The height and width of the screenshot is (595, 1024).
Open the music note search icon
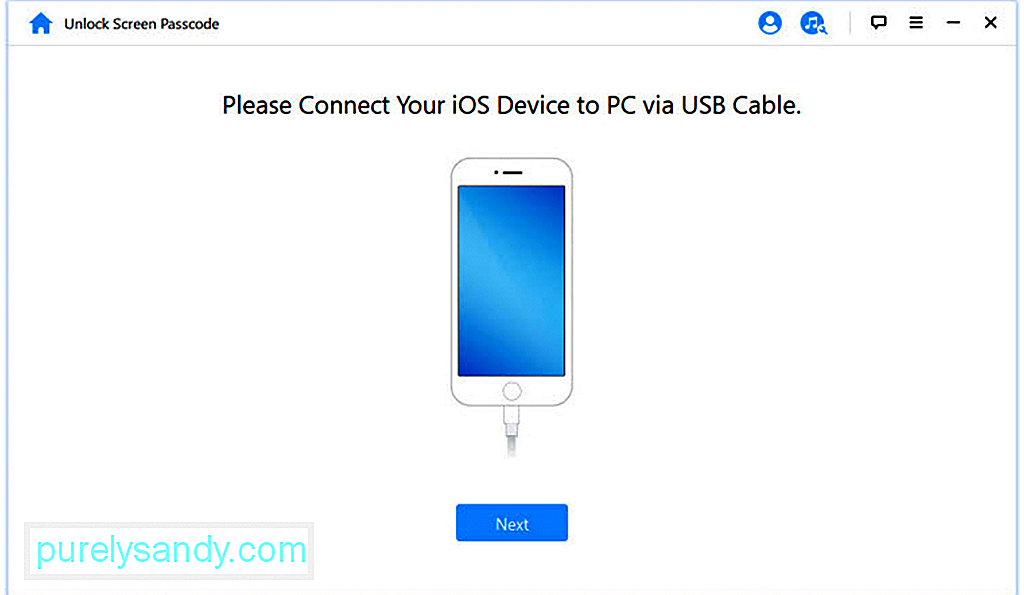813,23
